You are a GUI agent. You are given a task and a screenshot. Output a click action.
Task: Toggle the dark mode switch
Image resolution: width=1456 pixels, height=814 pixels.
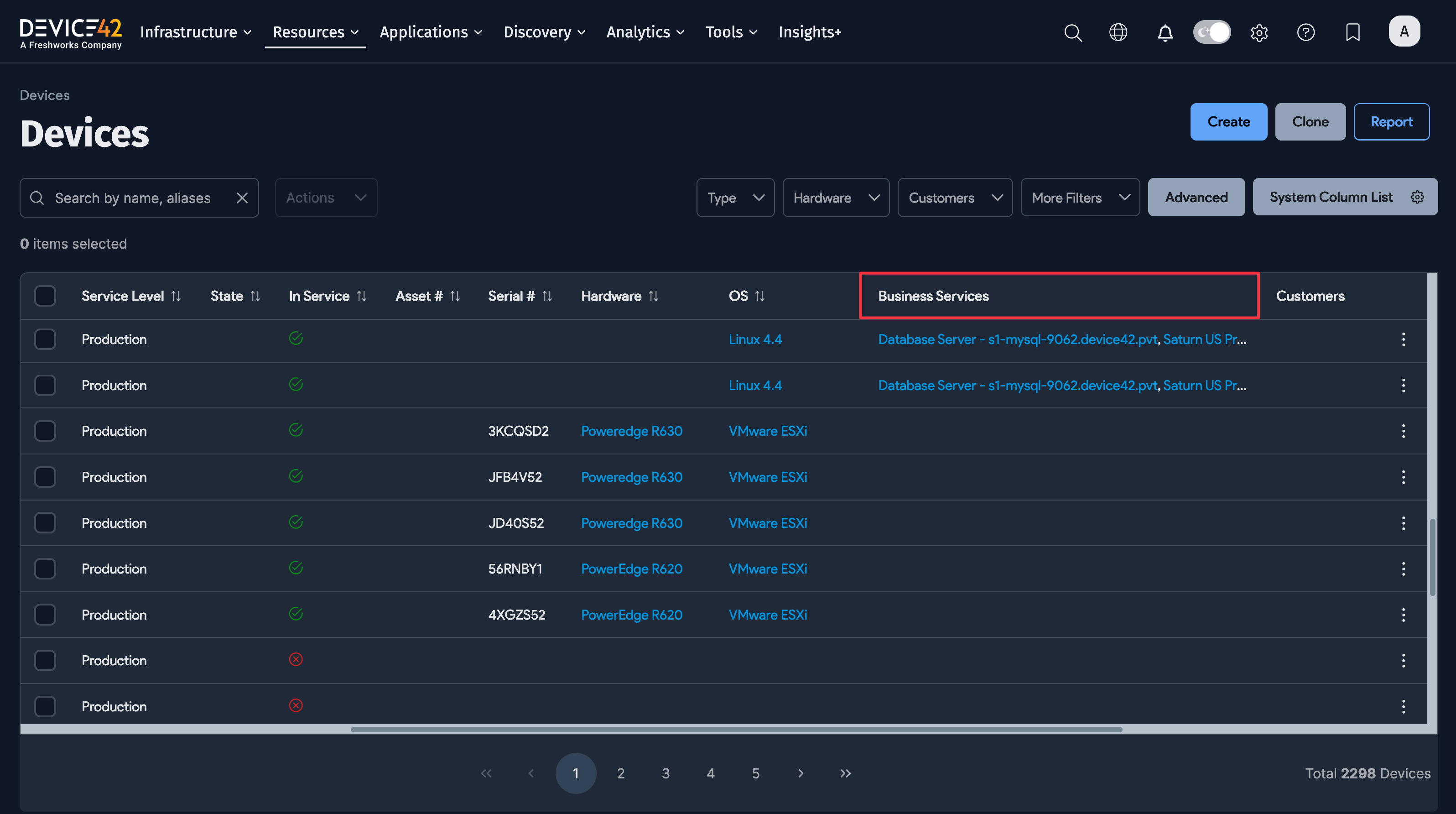pyautogui.click(x=1212, y=32)
